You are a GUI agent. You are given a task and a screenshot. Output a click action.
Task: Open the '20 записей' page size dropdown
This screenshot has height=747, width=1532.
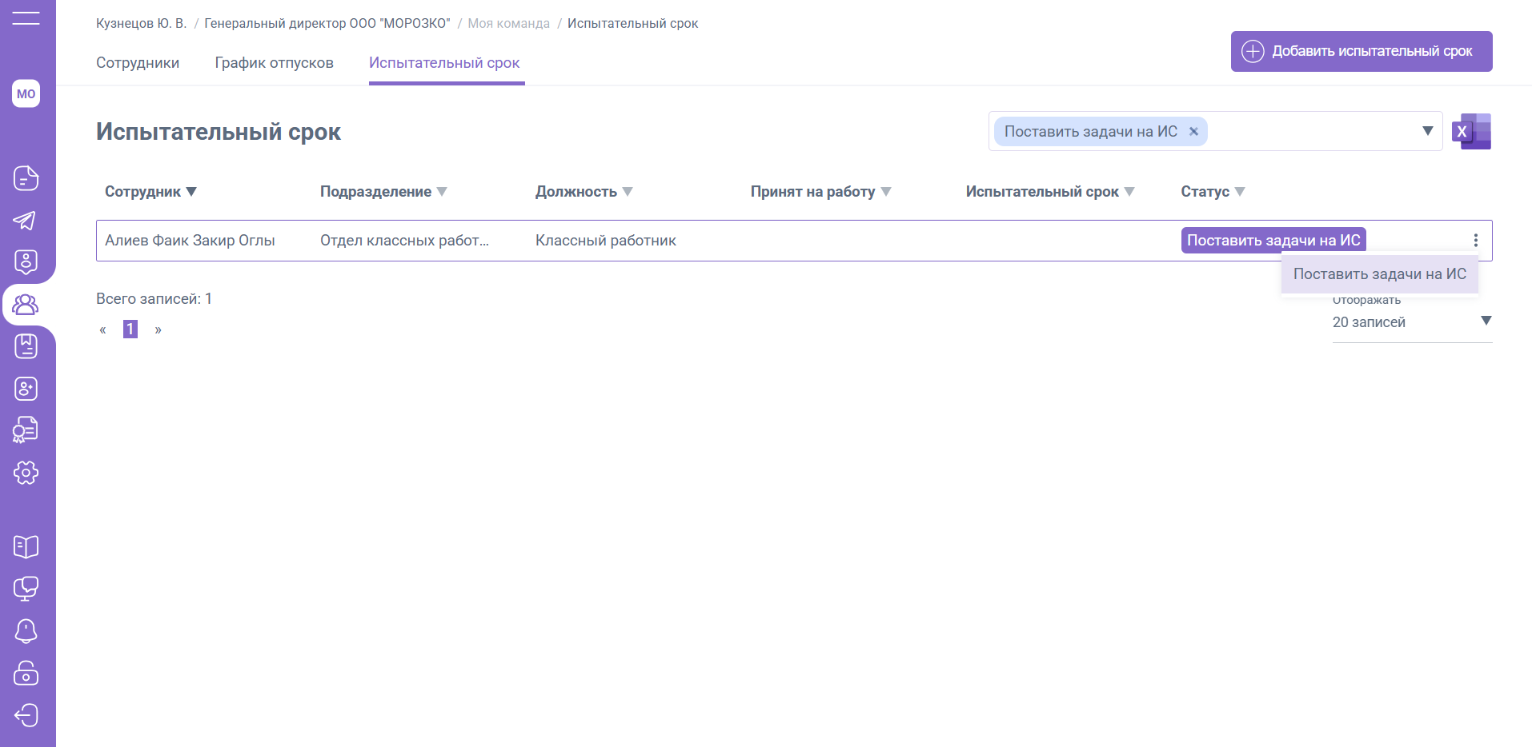pyautogui.click(x=1411, y=322)
